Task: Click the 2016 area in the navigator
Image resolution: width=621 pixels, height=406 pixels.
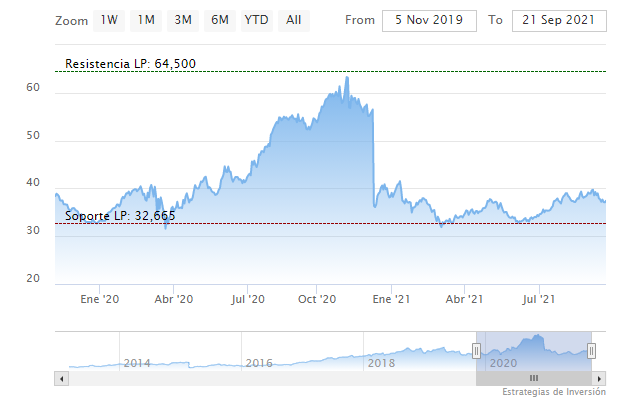Action: [x=259, y=363]
